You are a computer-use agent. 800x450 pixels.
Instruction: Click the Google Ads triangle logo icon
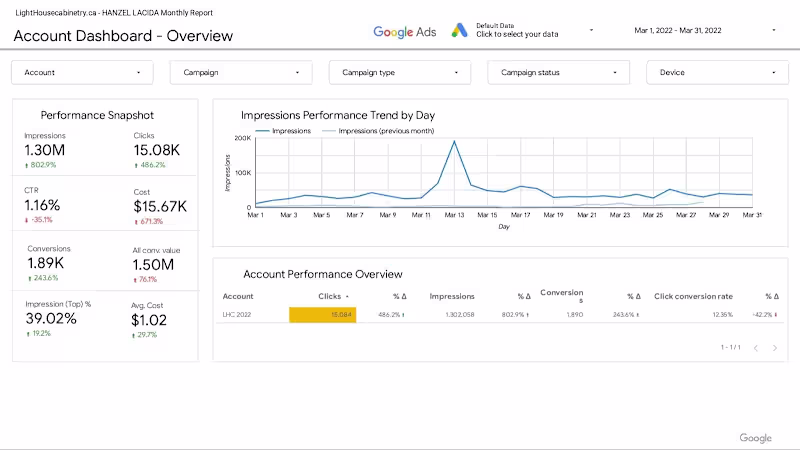click(459, 31)
